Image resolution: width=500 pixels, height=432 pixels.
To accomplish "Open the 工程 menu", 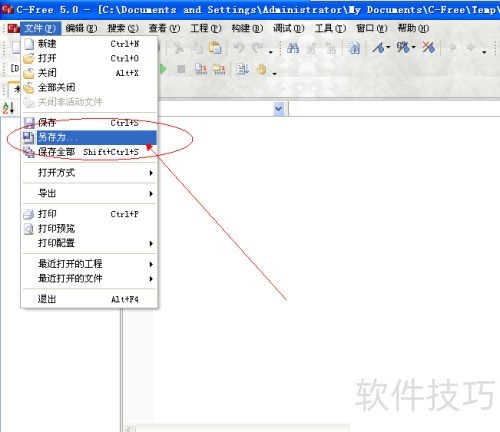I will click(206, 28).
